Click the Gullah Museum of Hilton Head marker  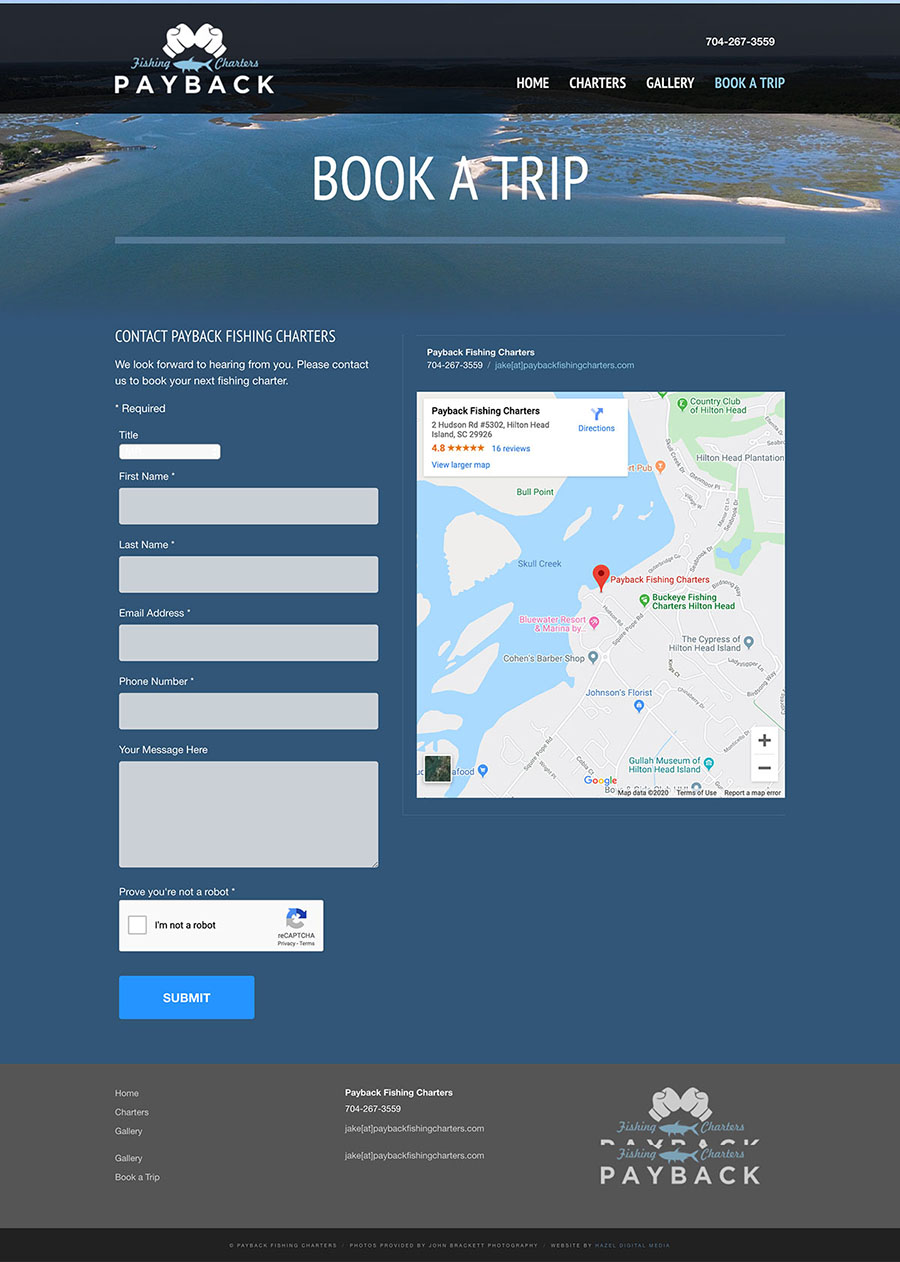709,763
